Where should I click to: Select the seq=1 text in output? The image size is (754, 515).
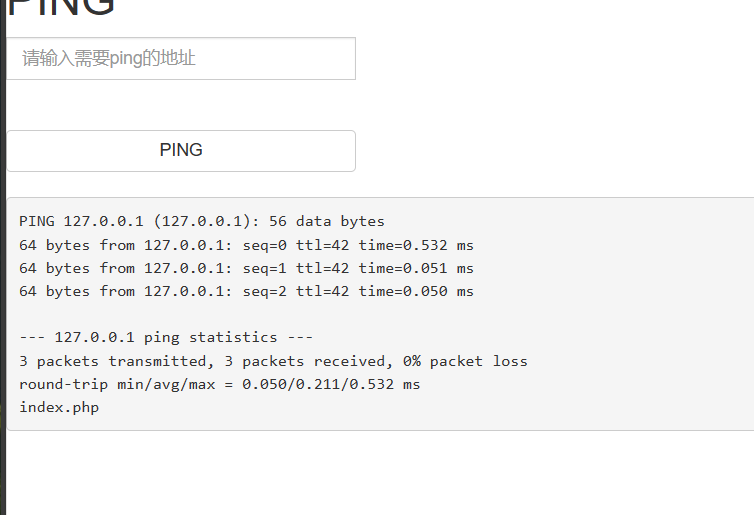(264, 268)
